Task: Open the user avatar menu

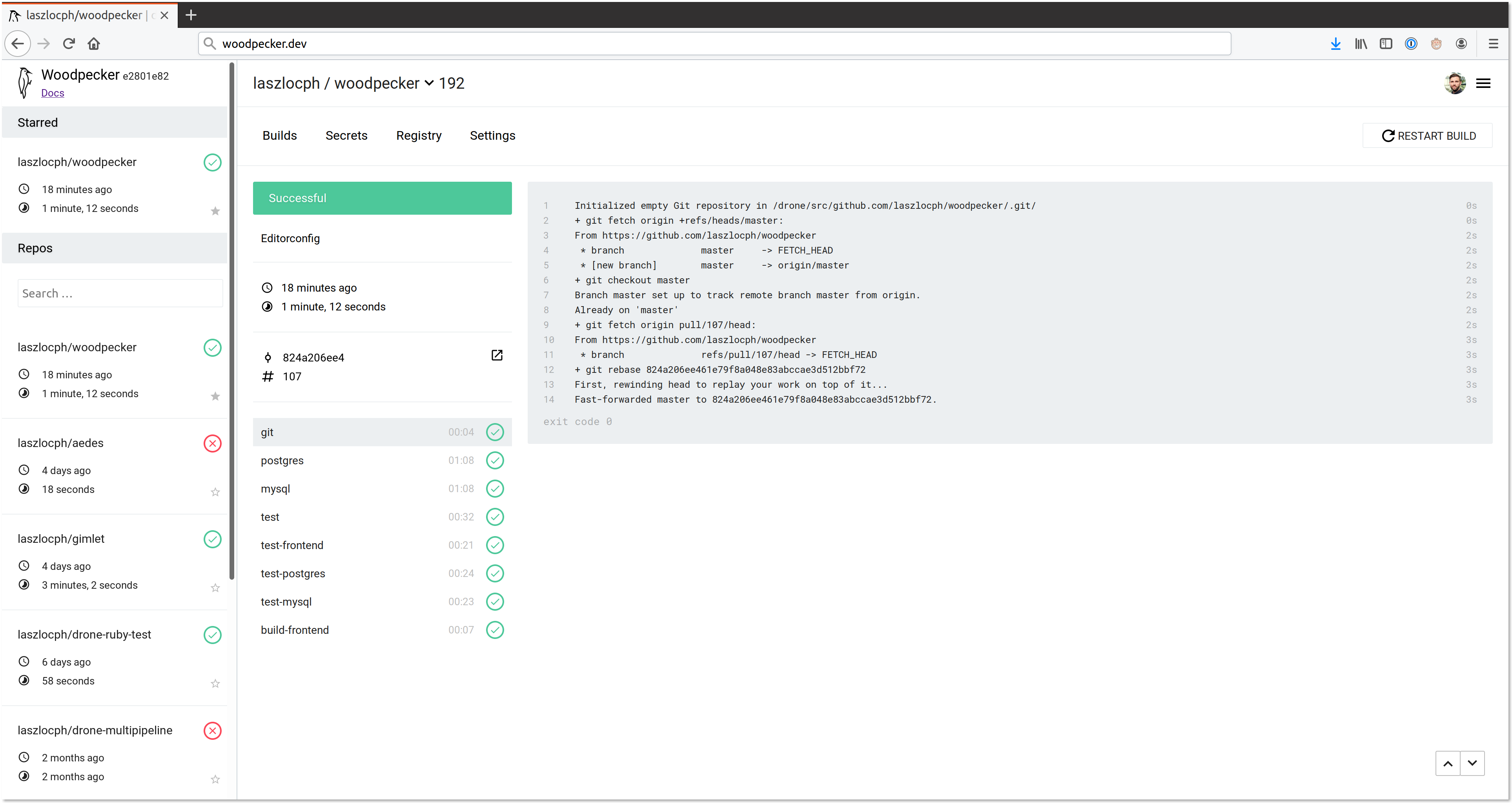Action: click(1455, 83)
